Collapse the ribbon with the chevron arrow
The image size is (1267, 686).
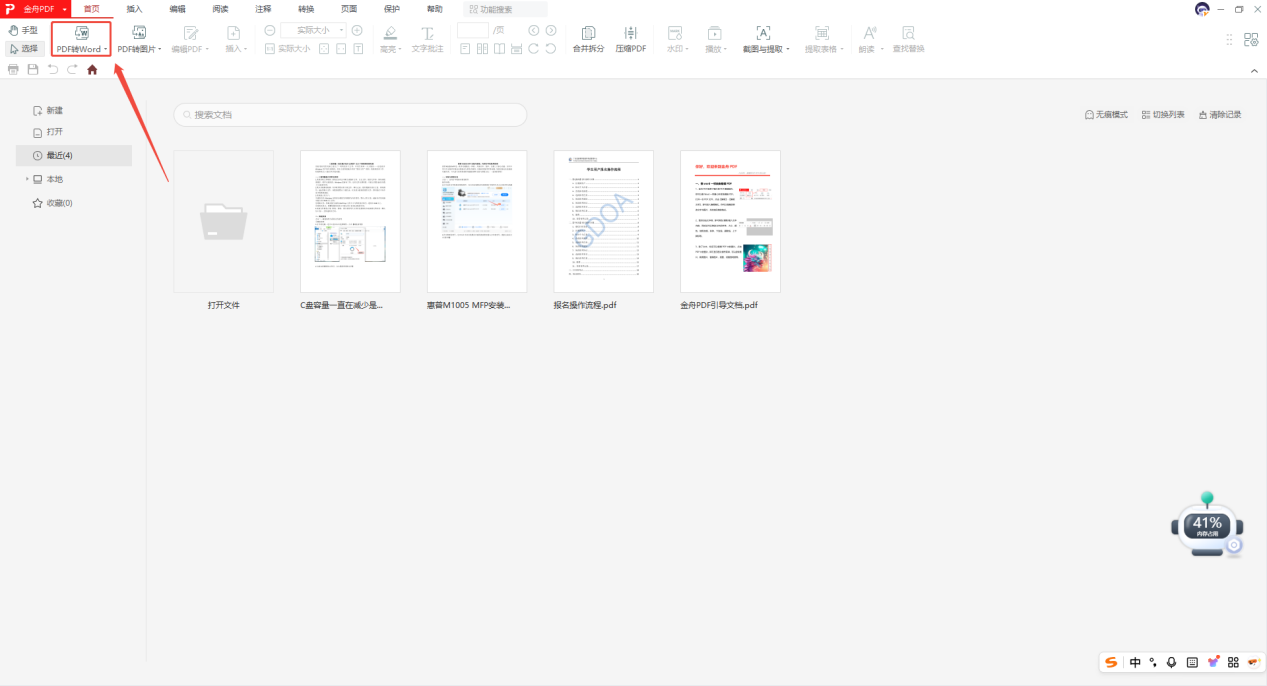(1254, 71)
